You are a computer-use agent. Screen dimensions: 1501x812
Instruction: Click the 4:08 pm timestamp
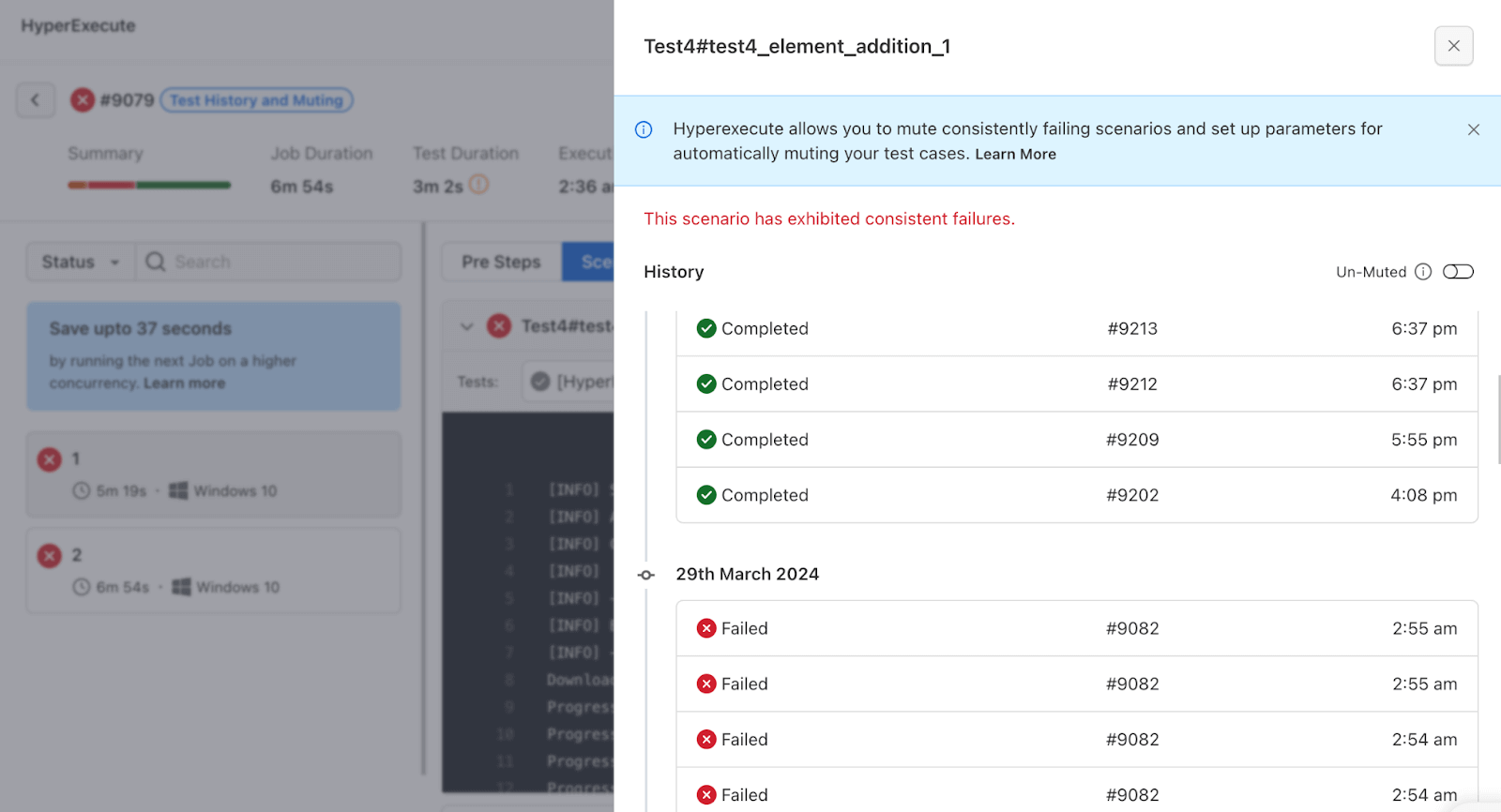coord(1424,494)
